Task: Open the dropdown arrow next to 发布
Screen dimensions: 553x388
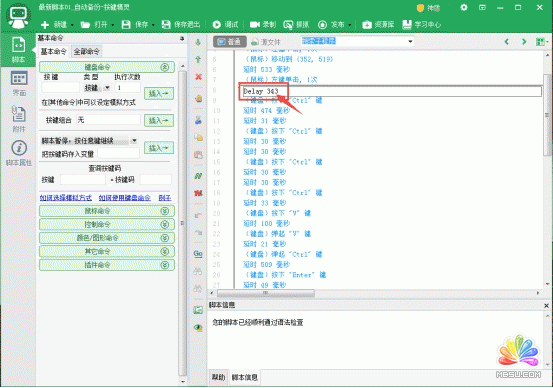Action: (x=350, y=25)
